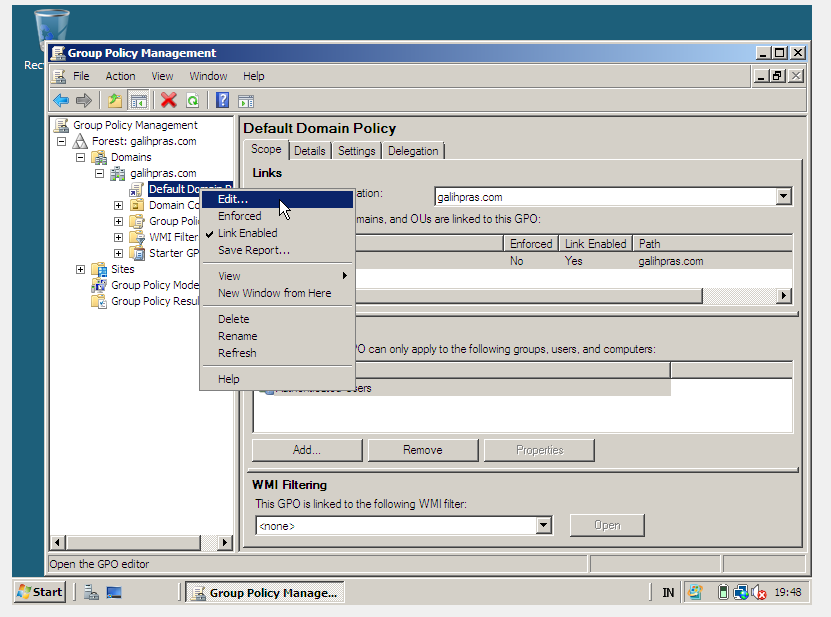This screenshot has width=831, height=617.
Task: Click the WMI Filters folder icon
Action: point(137,237)
